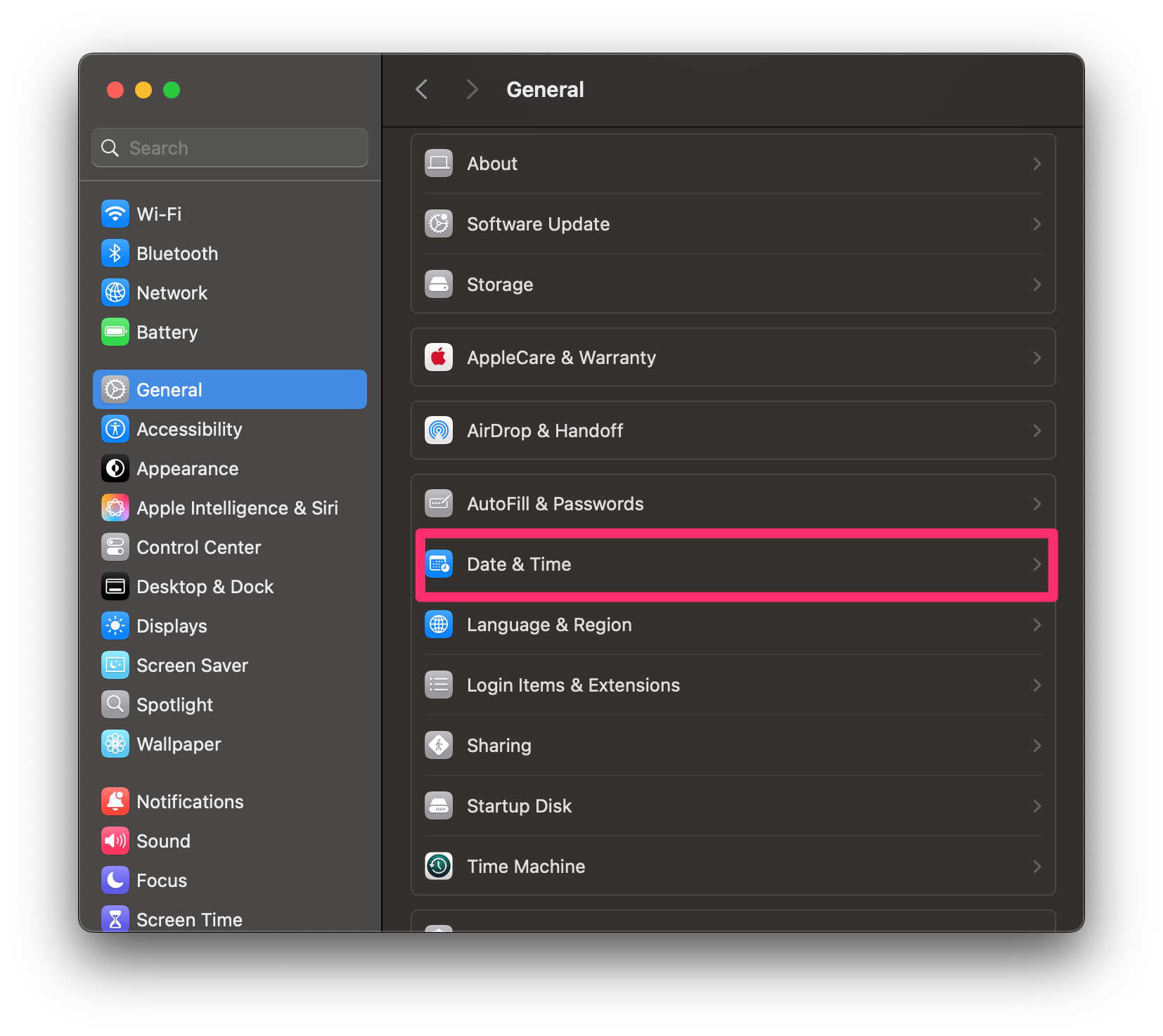Screen dimensions: 1163x1036
Task: Expand the Startup Disk chevron
Action: pos(1037,806)
